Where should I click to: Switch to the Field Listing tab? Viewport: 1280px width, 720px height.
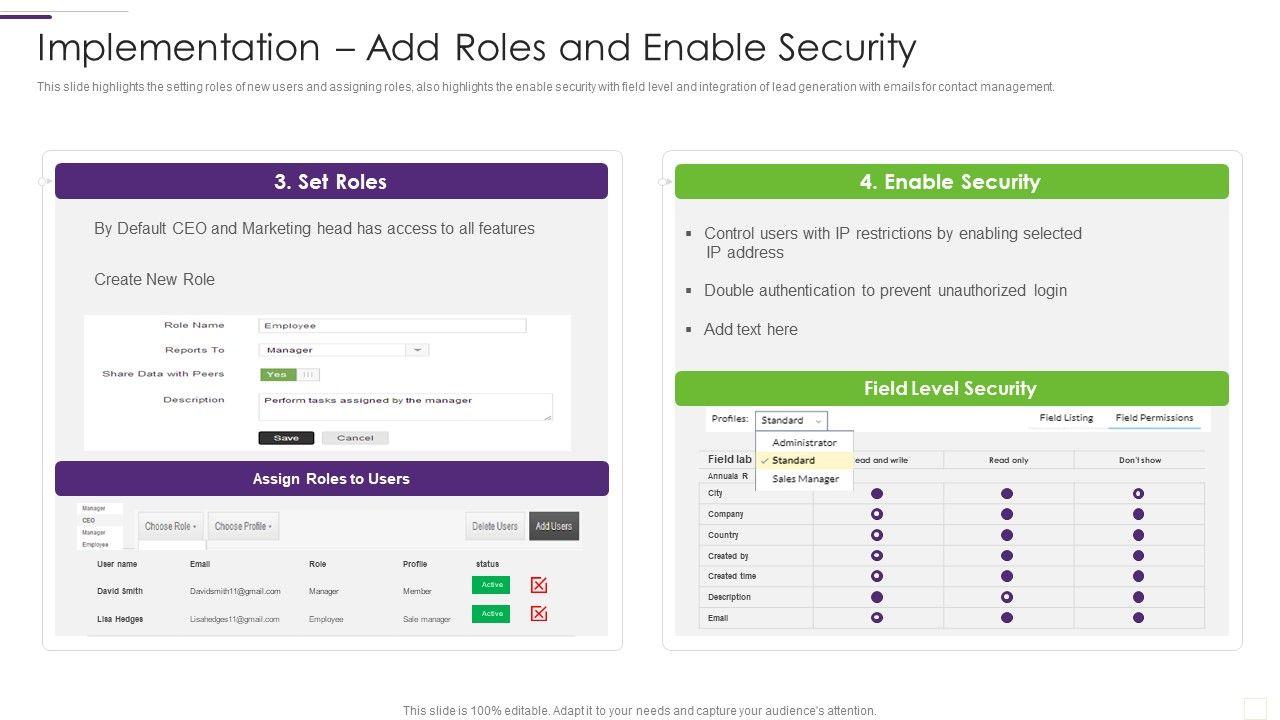click(x=1066, y=418)
